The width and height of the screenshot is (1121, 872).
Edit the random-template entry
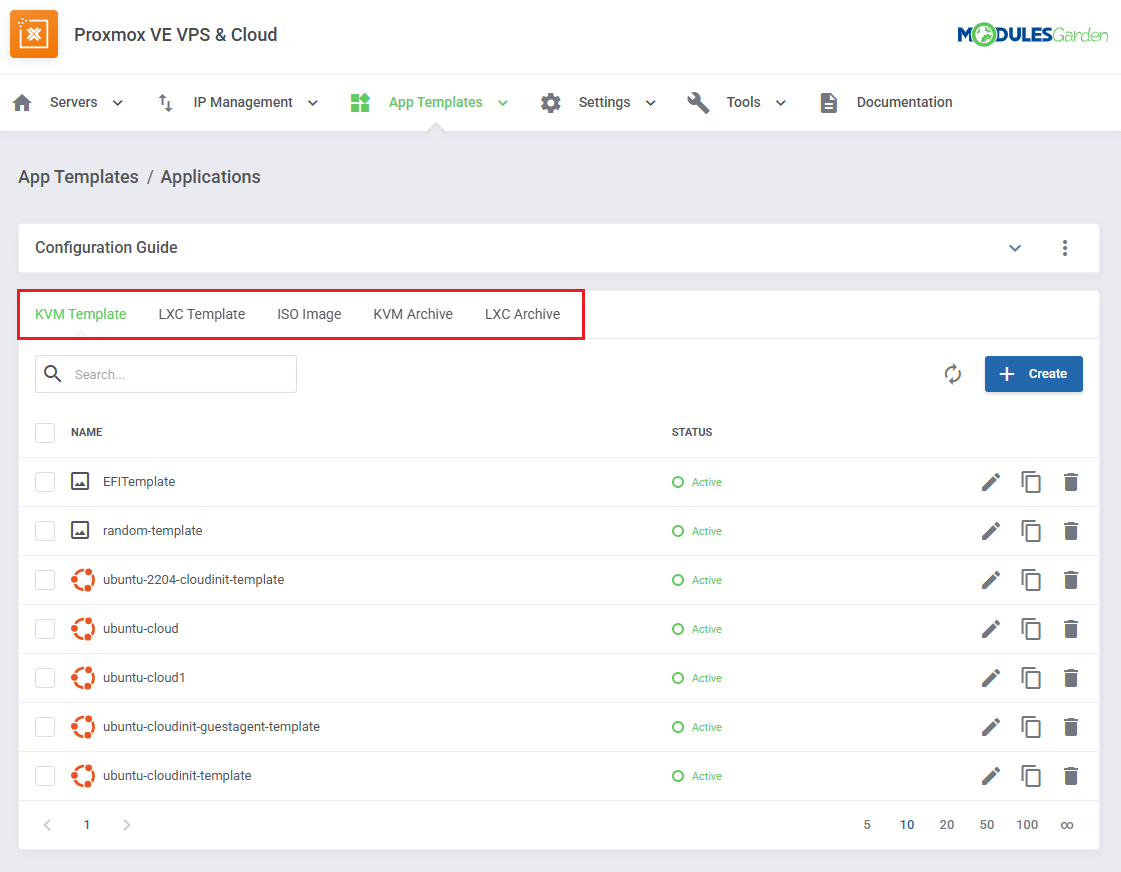[x=991, y=531]
